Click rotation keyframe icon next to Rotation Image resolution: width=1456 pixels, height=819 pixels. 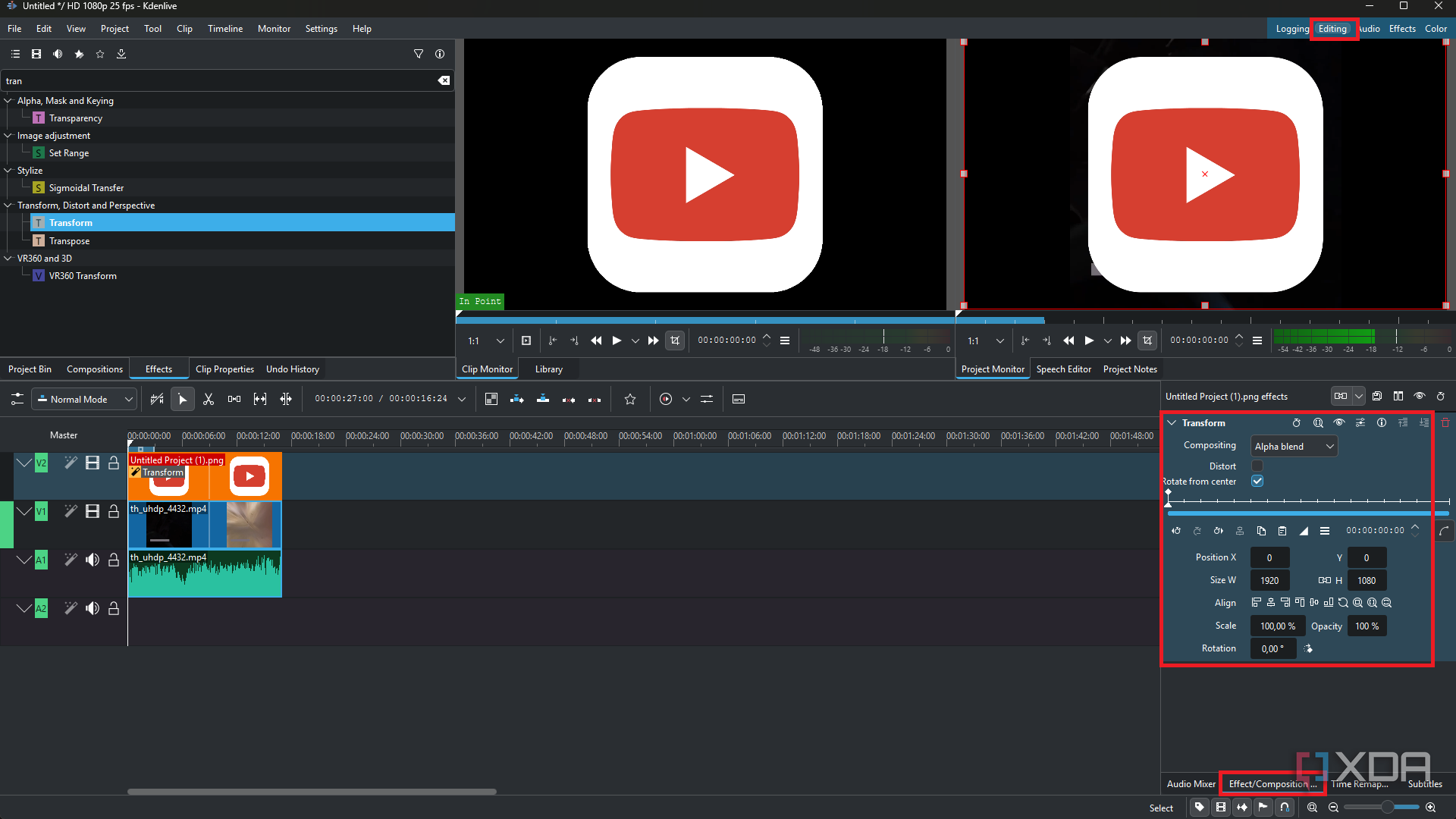(1308, 648)
